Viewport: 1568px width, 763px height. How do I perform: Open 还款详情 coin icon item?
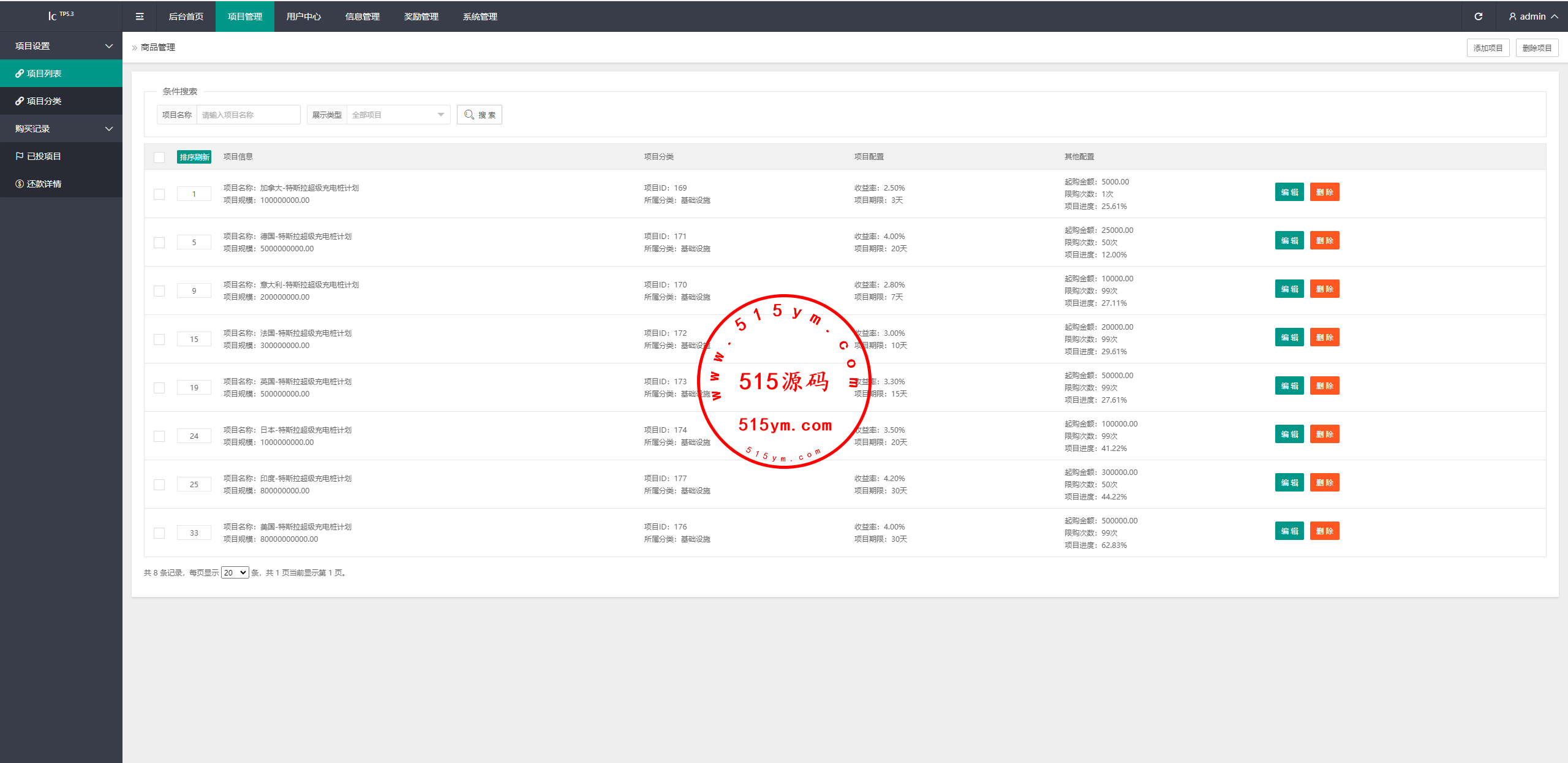[20, 184]
